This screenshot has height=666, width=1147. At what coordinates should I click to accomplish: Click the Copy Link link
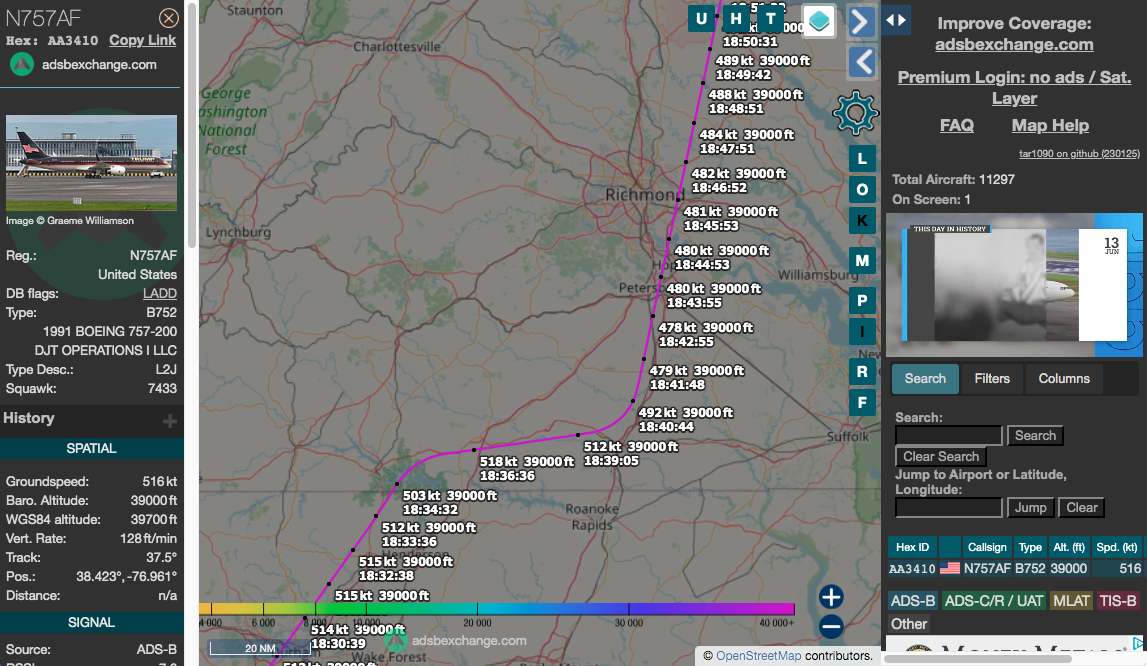click(x=143, y=40)
